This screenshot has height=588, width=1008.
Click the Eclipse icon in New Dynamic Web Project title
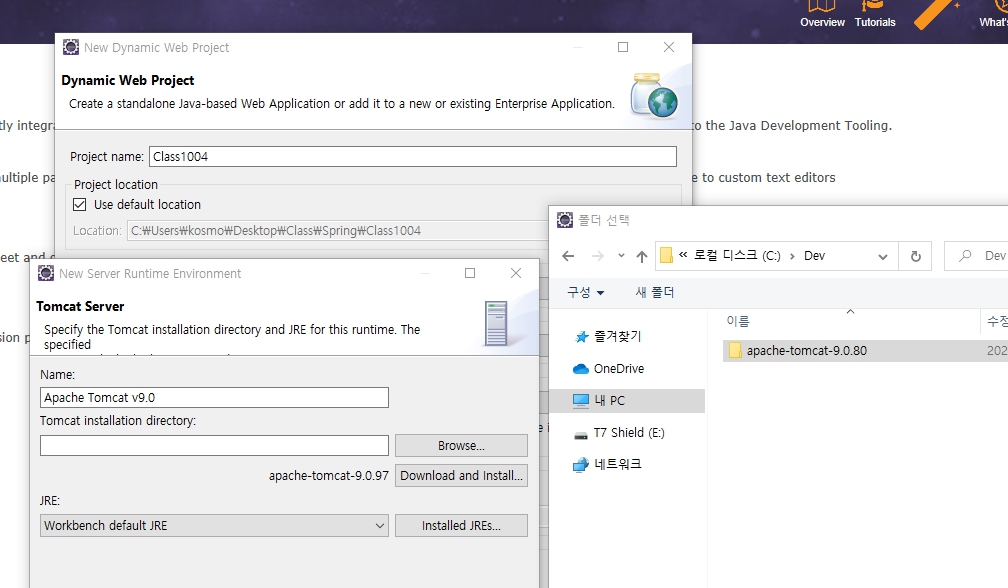click(71, 47)
